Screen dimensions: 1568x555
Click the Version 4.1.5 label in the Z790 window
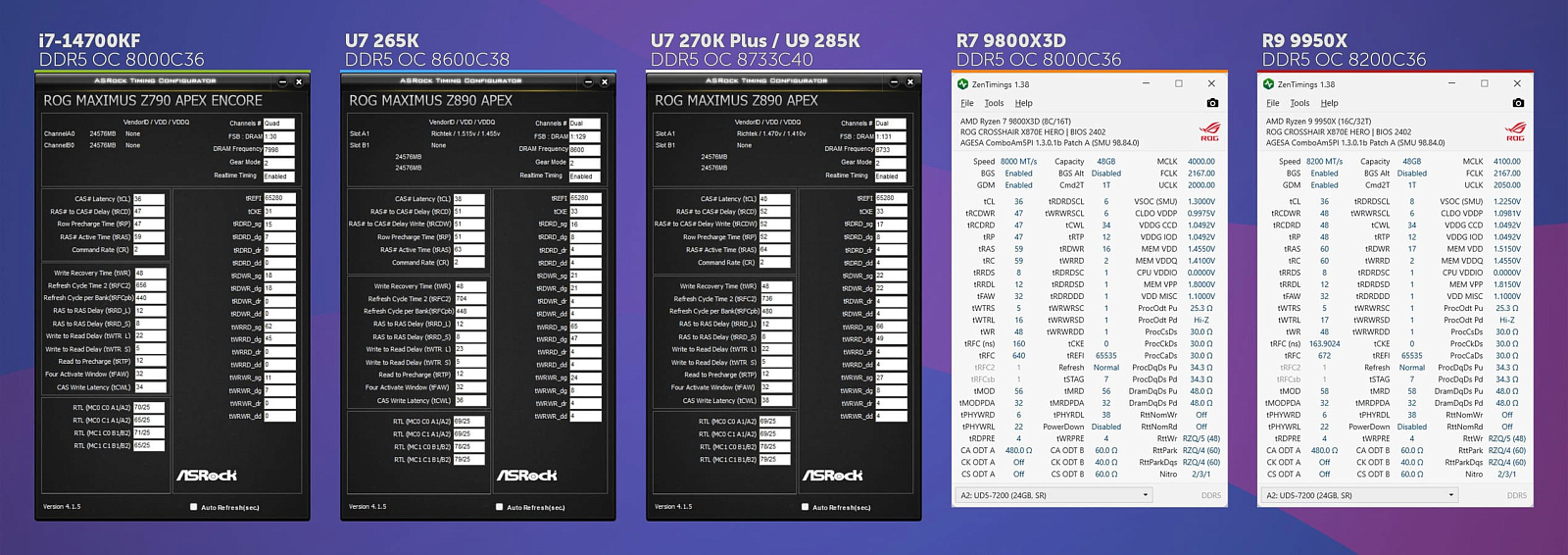pos(62,507)
